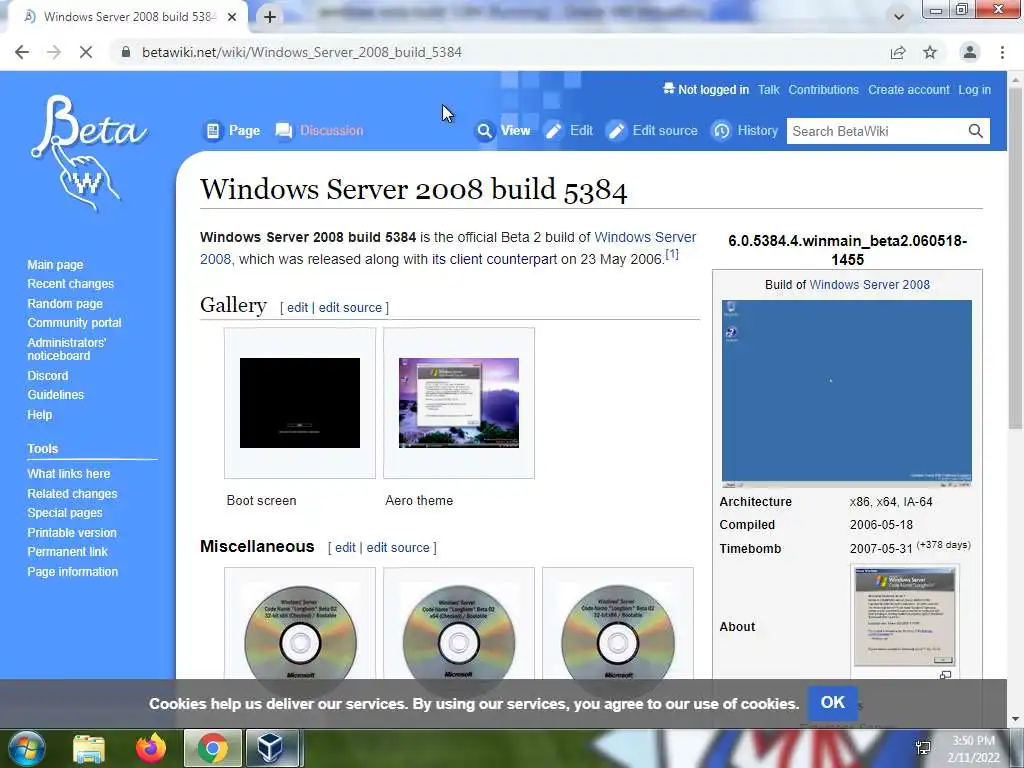Open the Discord sidebar link
Viewport: 1024px width, 768px height.
pyautogui.click(x=48, y=376)
